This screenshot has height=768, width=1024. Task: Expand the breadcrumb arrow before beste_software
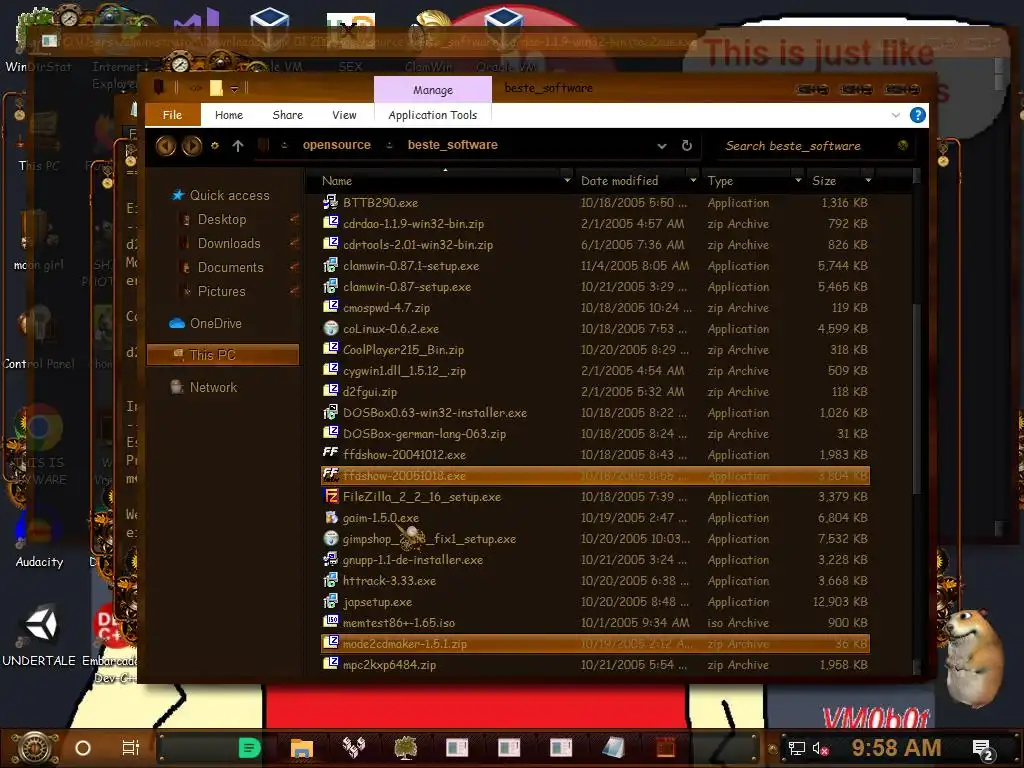[x=389, y=146]
